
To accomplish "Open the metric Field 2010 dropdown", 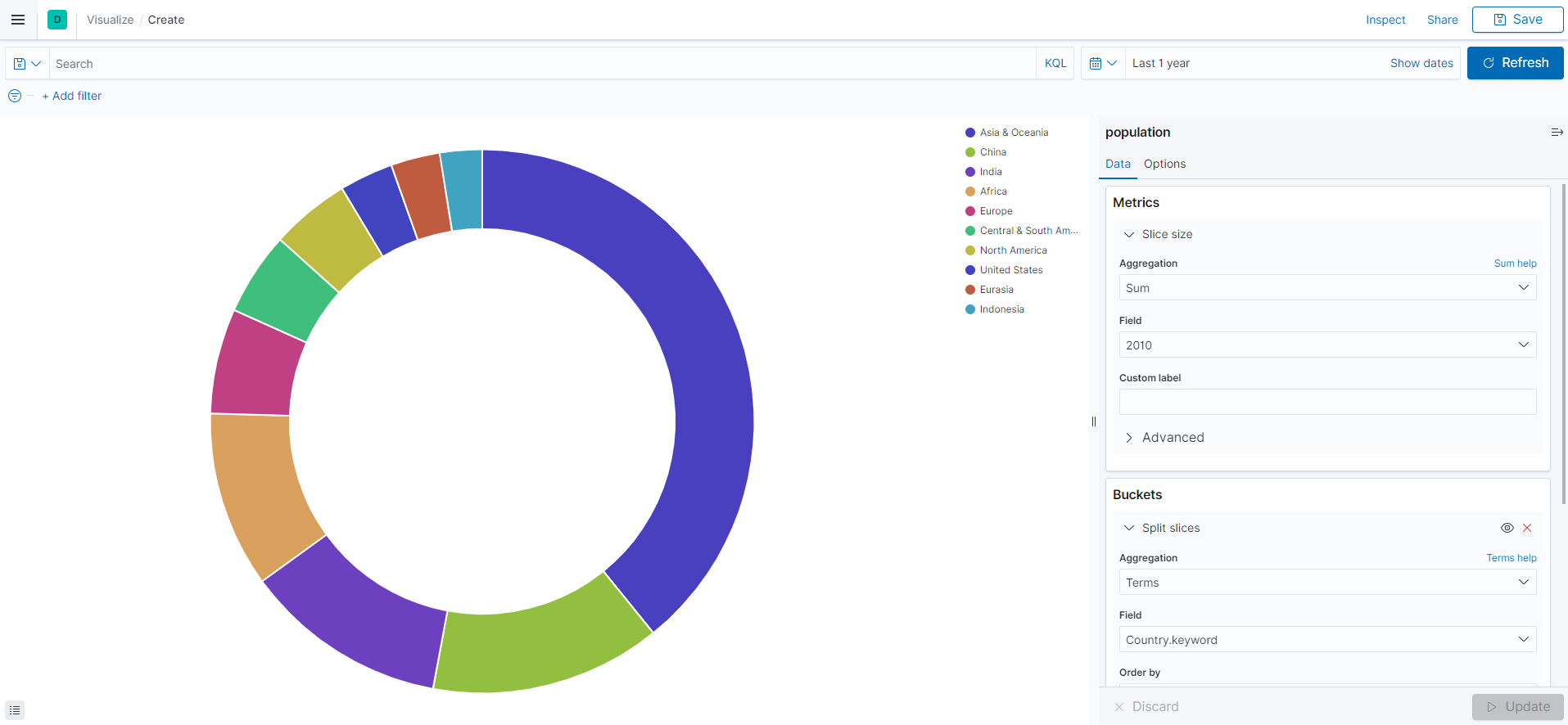I will (1327, 344).
